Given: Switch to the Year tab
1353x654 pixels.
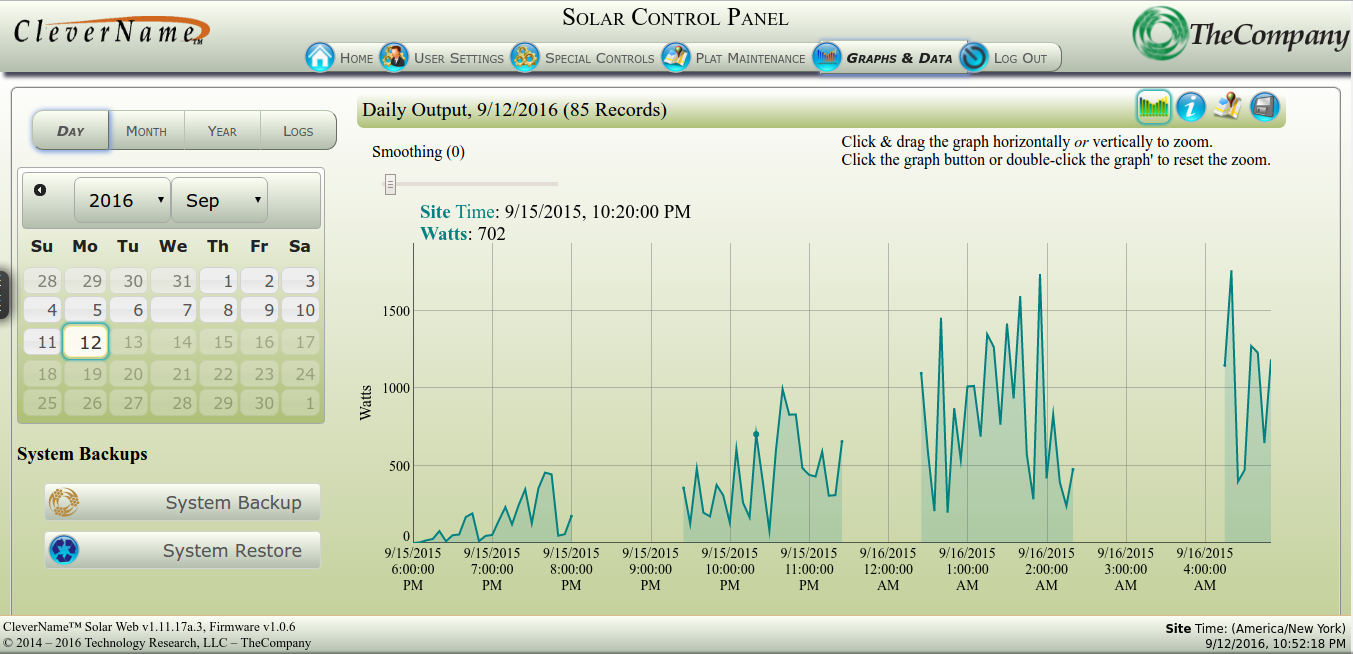Looking at the screenshot, I should 222,131.
